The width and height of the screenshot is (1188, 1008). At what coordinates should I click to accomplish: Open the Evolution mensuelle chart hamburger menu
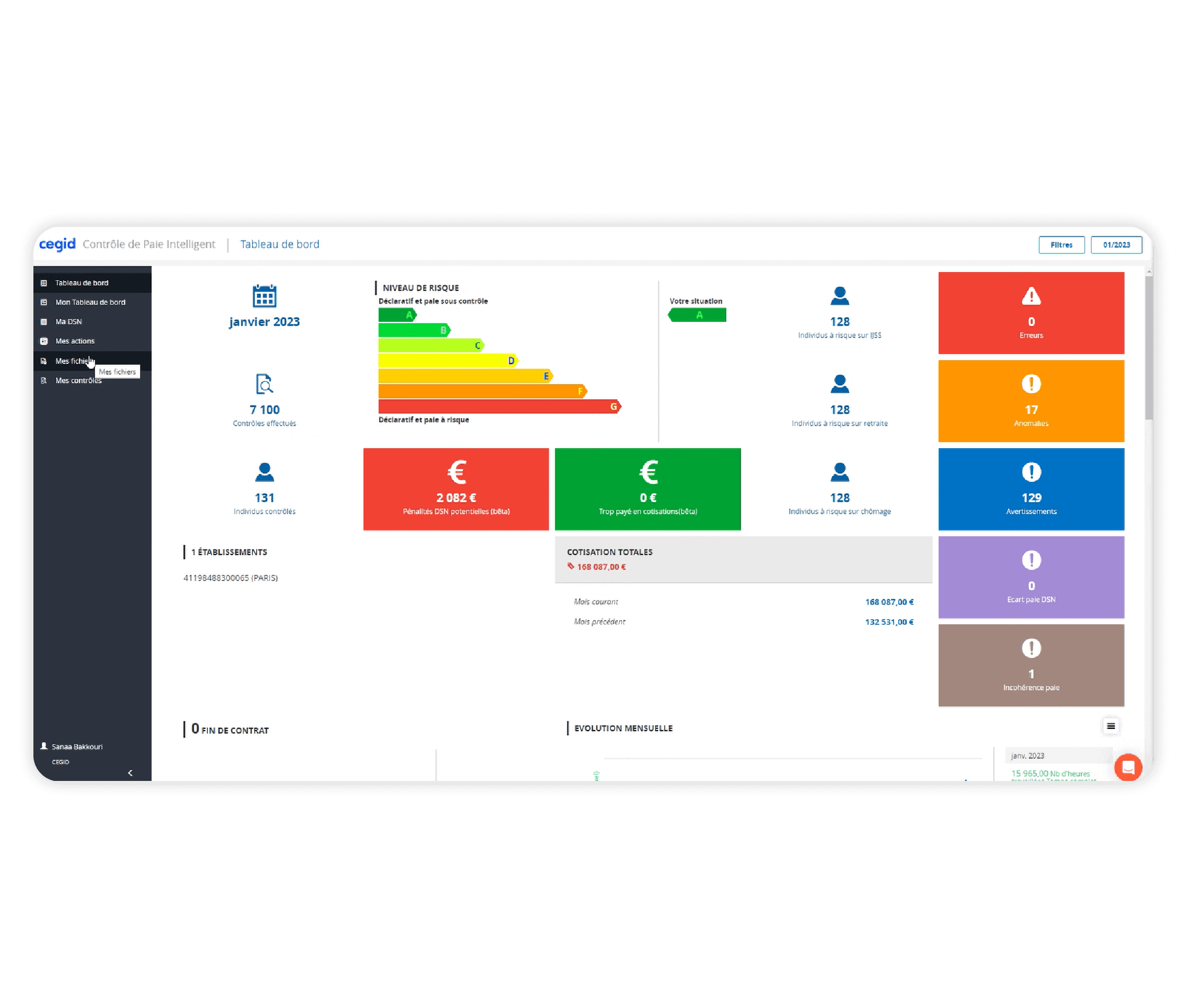tap(1111, 726)
